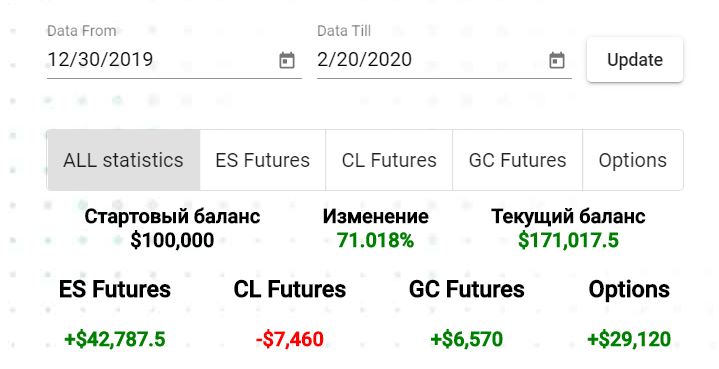The height and width of the screenshot is (369, 719).
Task: Click the GC Futures +$6,570 result
Action: (467, 339)
